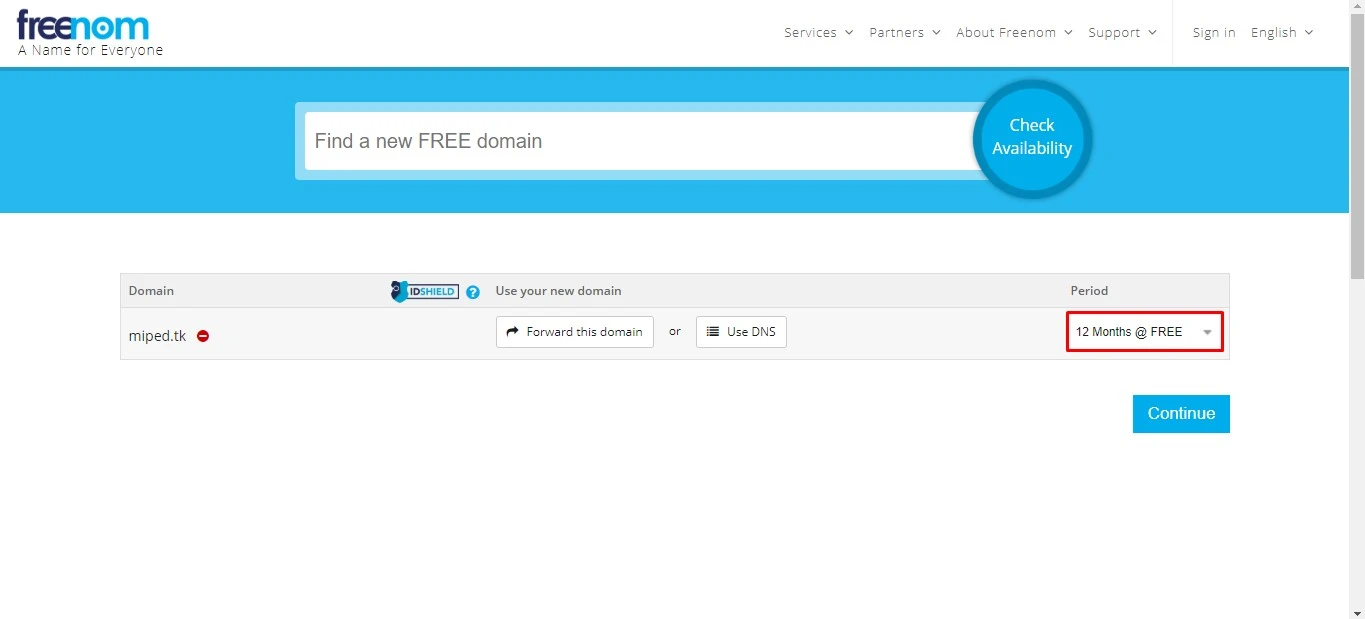
Task: Click the Find a new FREE domain field
Action: coord(640,141)
